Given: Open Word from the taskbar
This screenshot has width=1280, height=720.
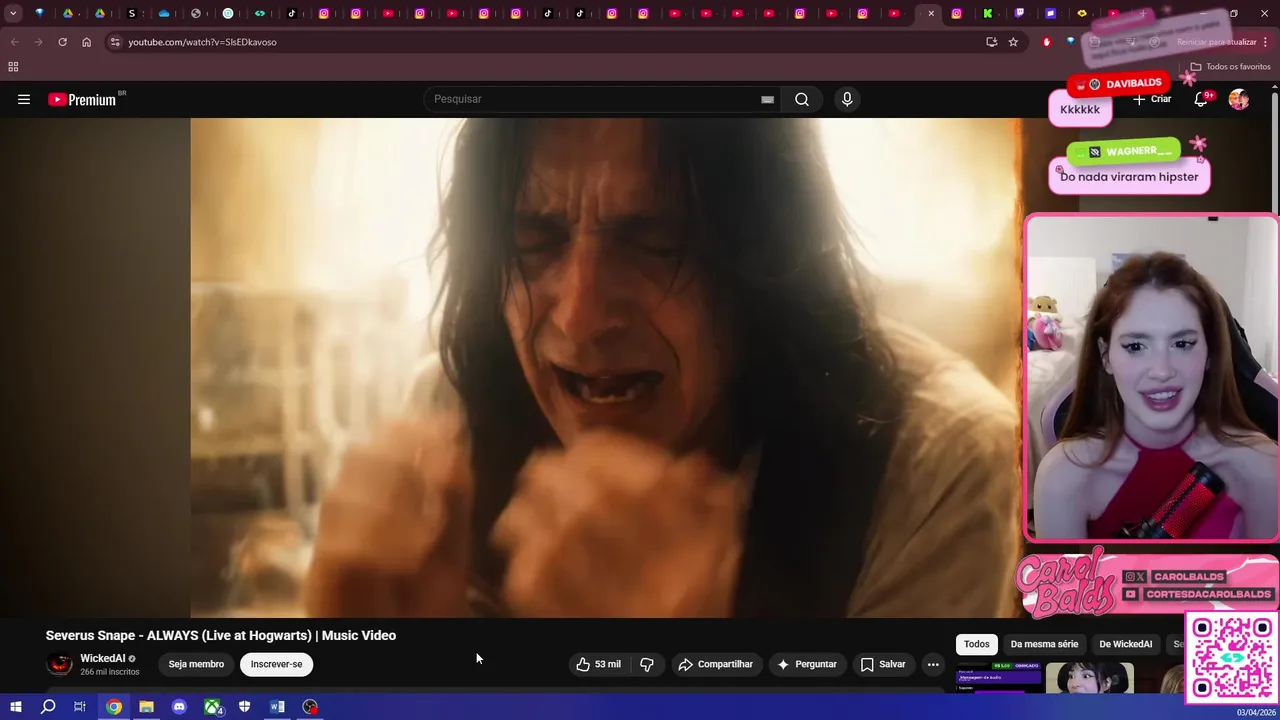Looking at the screenshot, I should 277,707.
